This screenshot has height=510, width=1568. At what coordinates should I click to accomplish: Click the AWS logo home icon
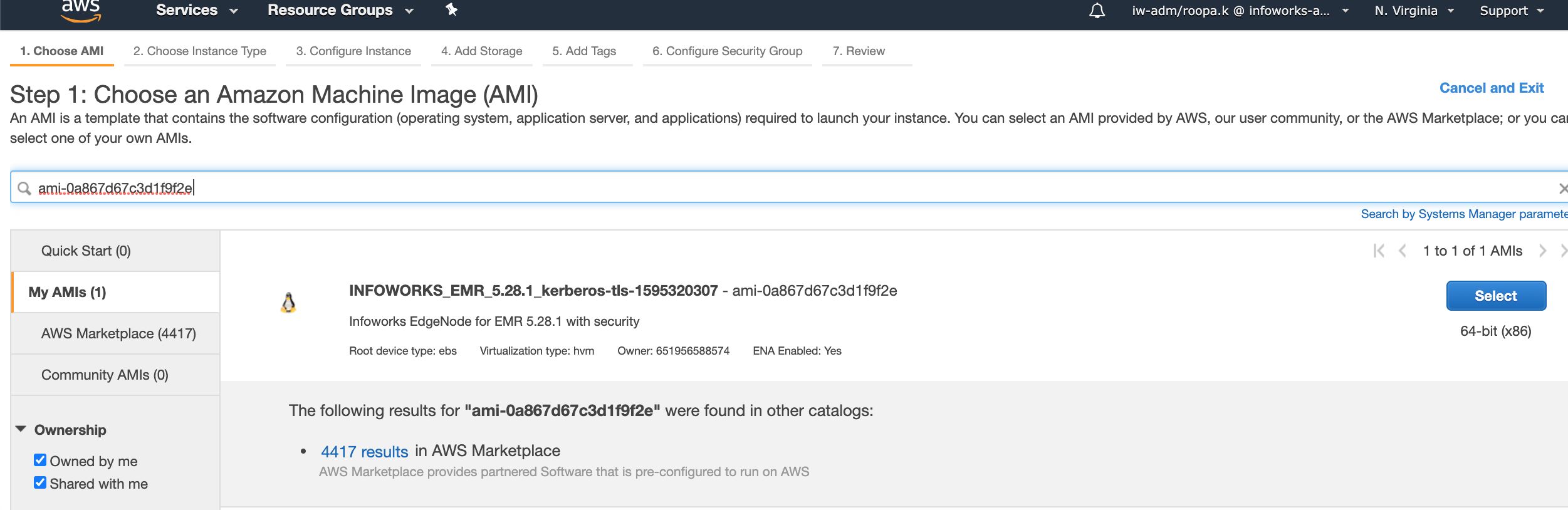[x=81, y=10]
